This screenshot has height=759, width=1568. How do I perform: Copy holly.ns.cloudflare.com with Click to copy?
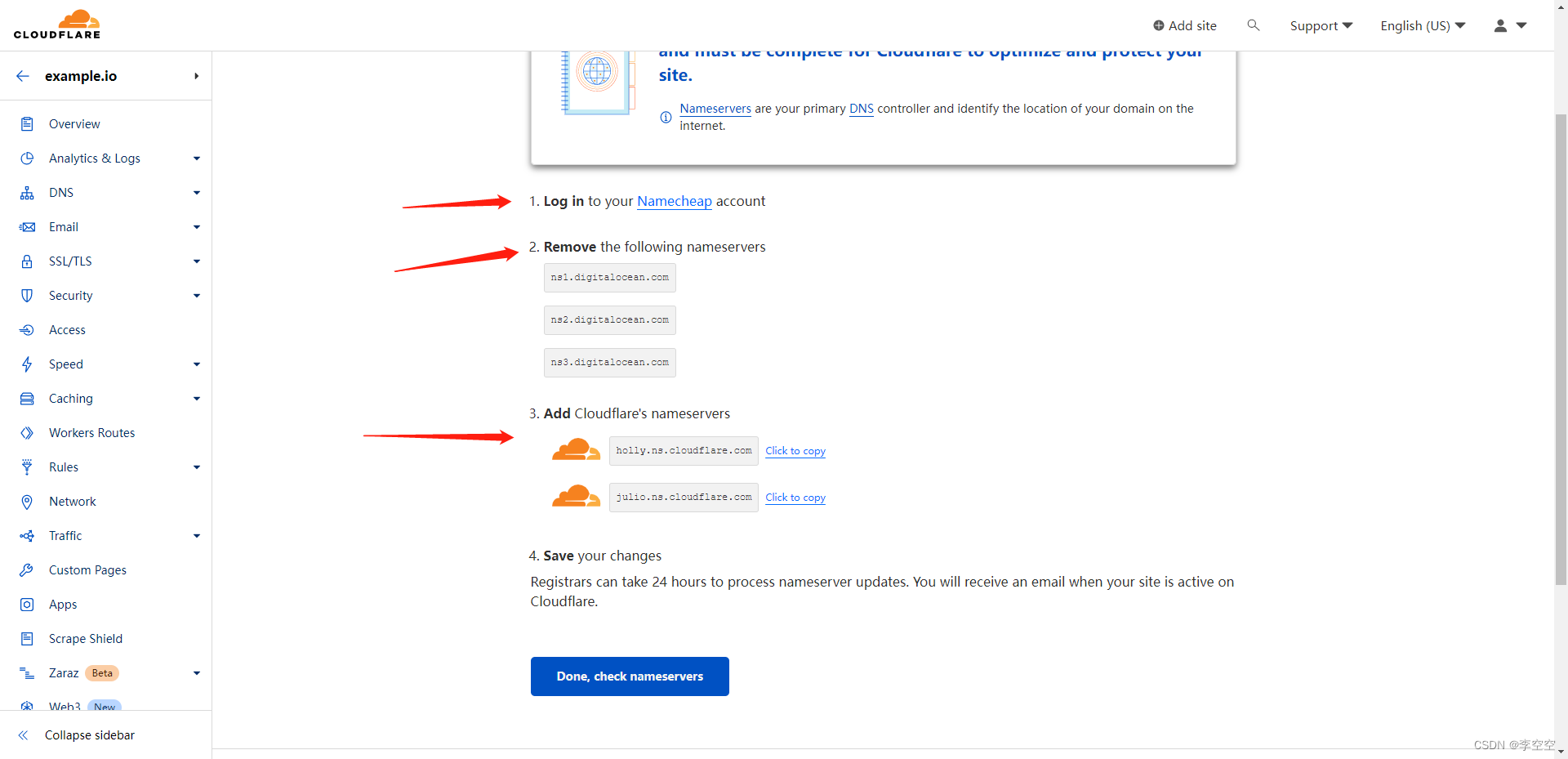click(x=795, y=451)
